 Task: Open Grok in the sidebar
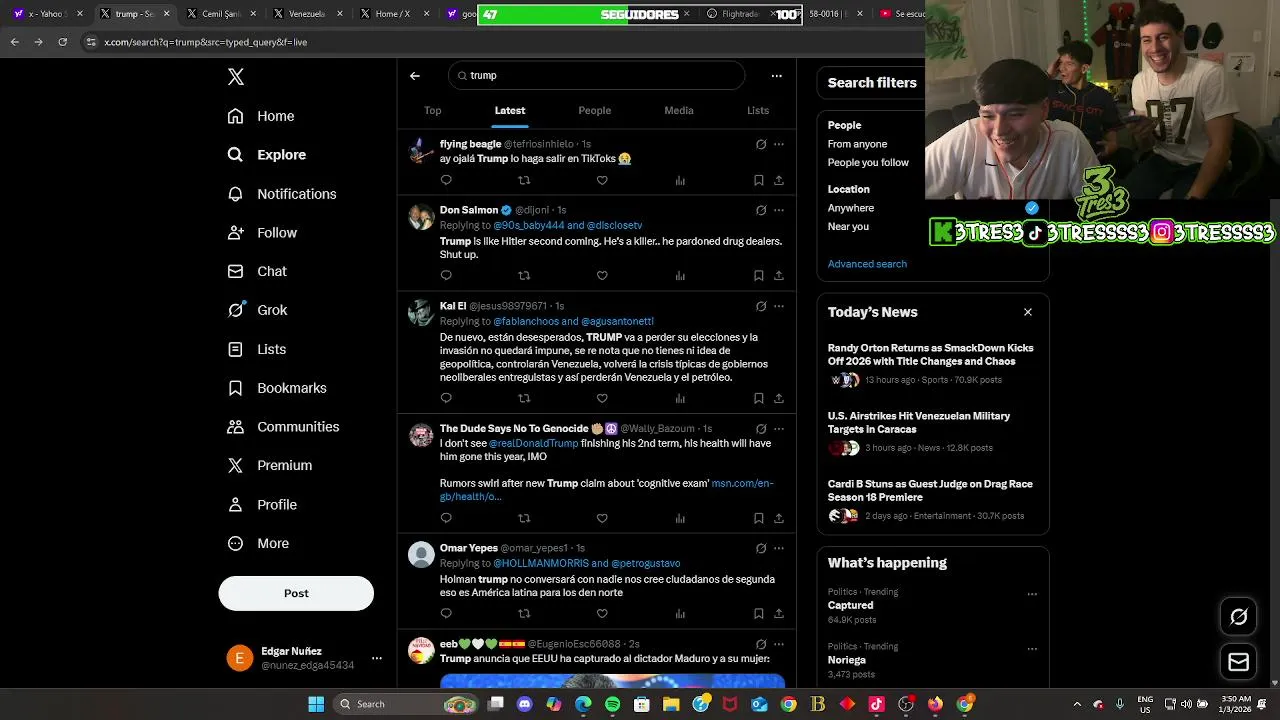click(x=257, y=310)
